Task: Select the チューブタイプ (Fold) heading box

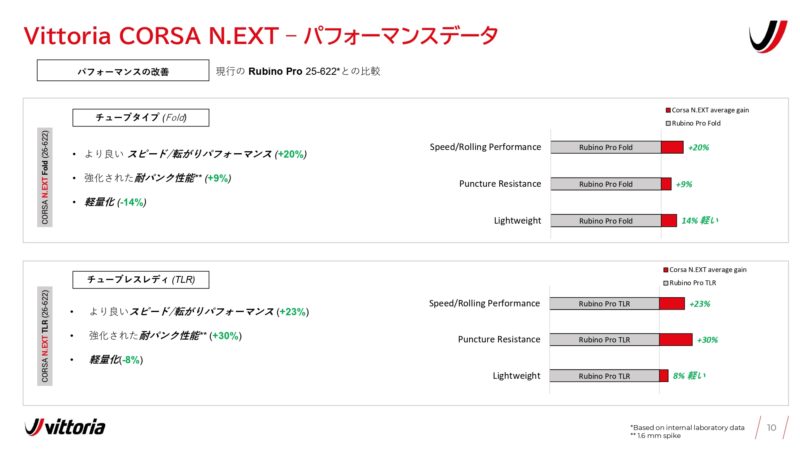Action: coord(139,117)
